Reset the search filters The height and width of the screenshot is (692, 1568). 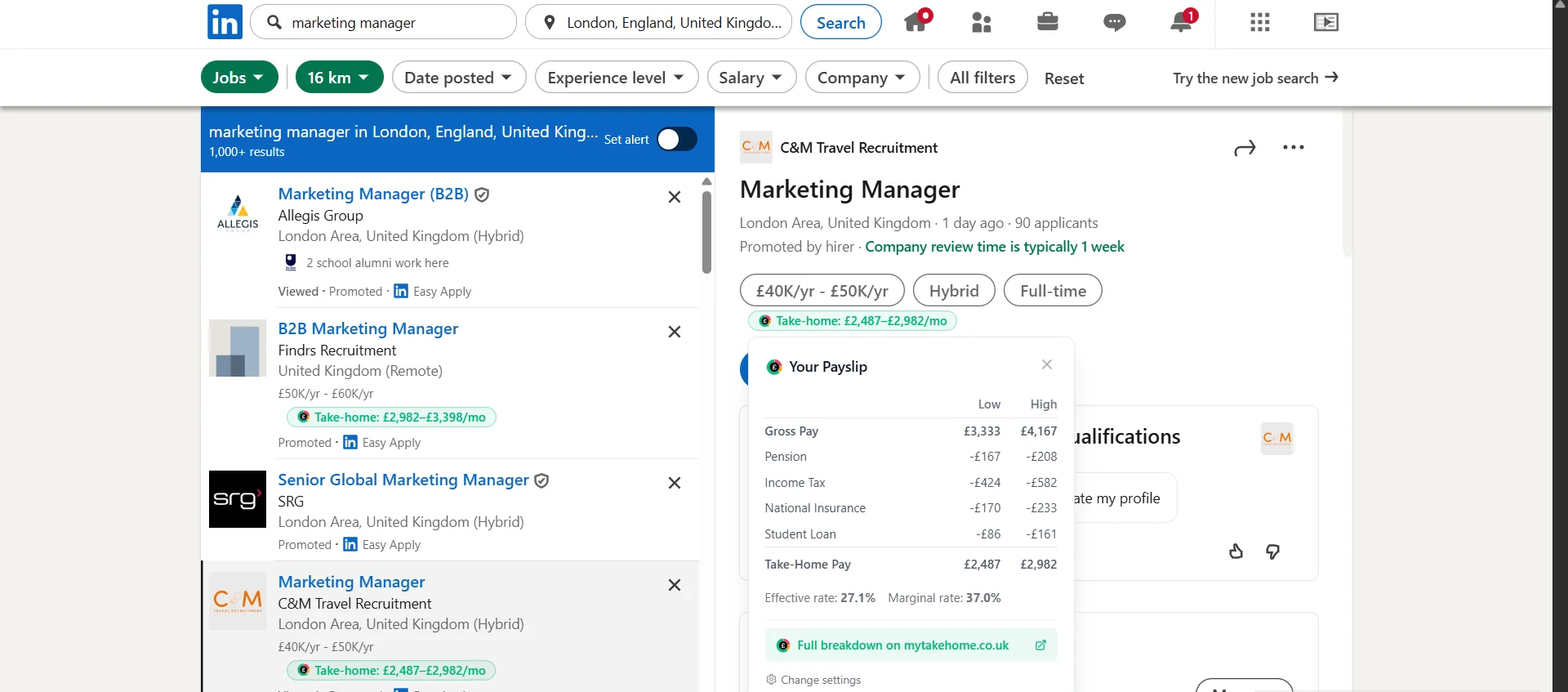point(1064,78)
